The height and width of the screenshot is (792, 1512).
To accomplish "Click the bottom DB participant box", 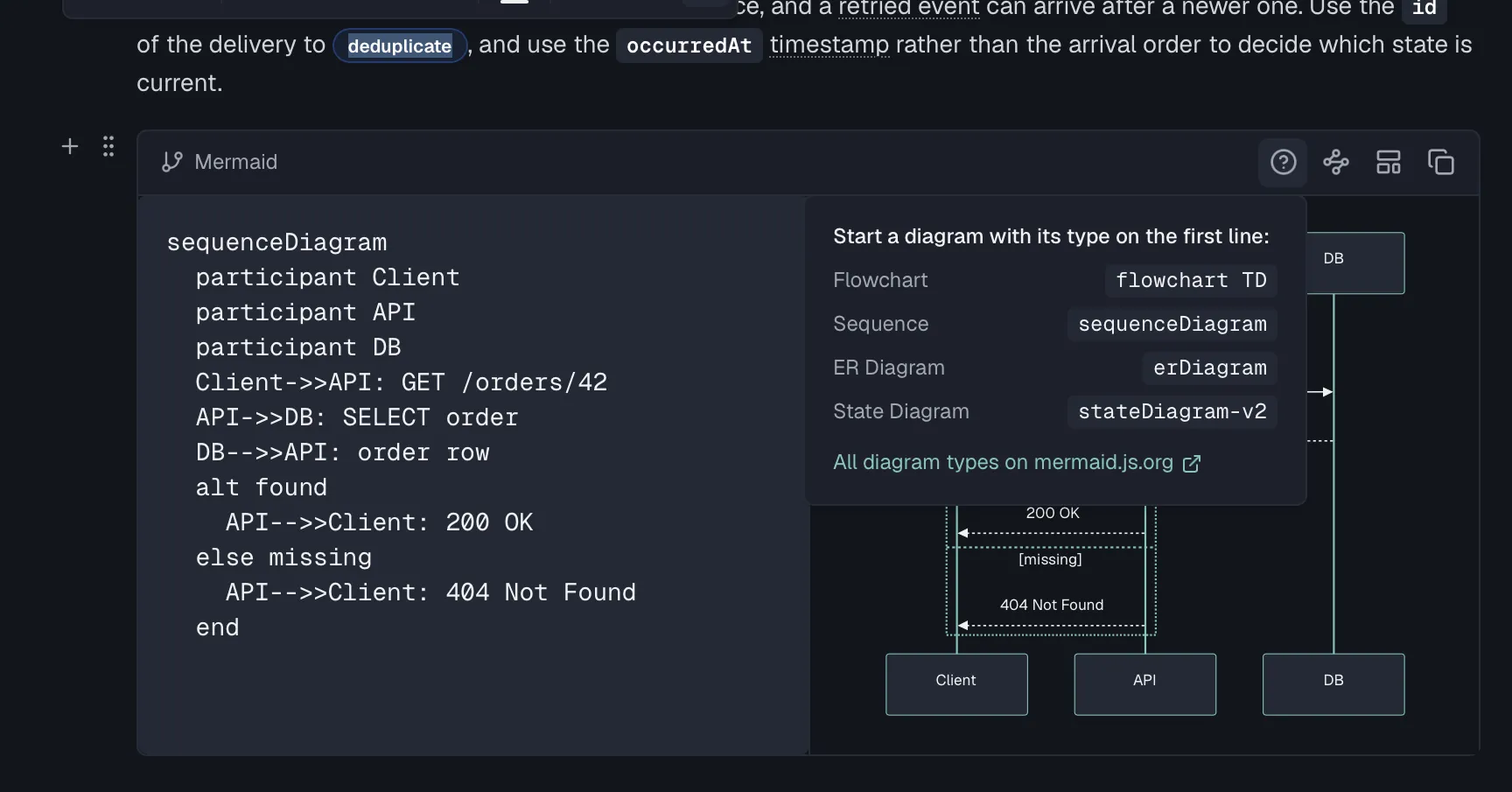I will pos(1333,684).
